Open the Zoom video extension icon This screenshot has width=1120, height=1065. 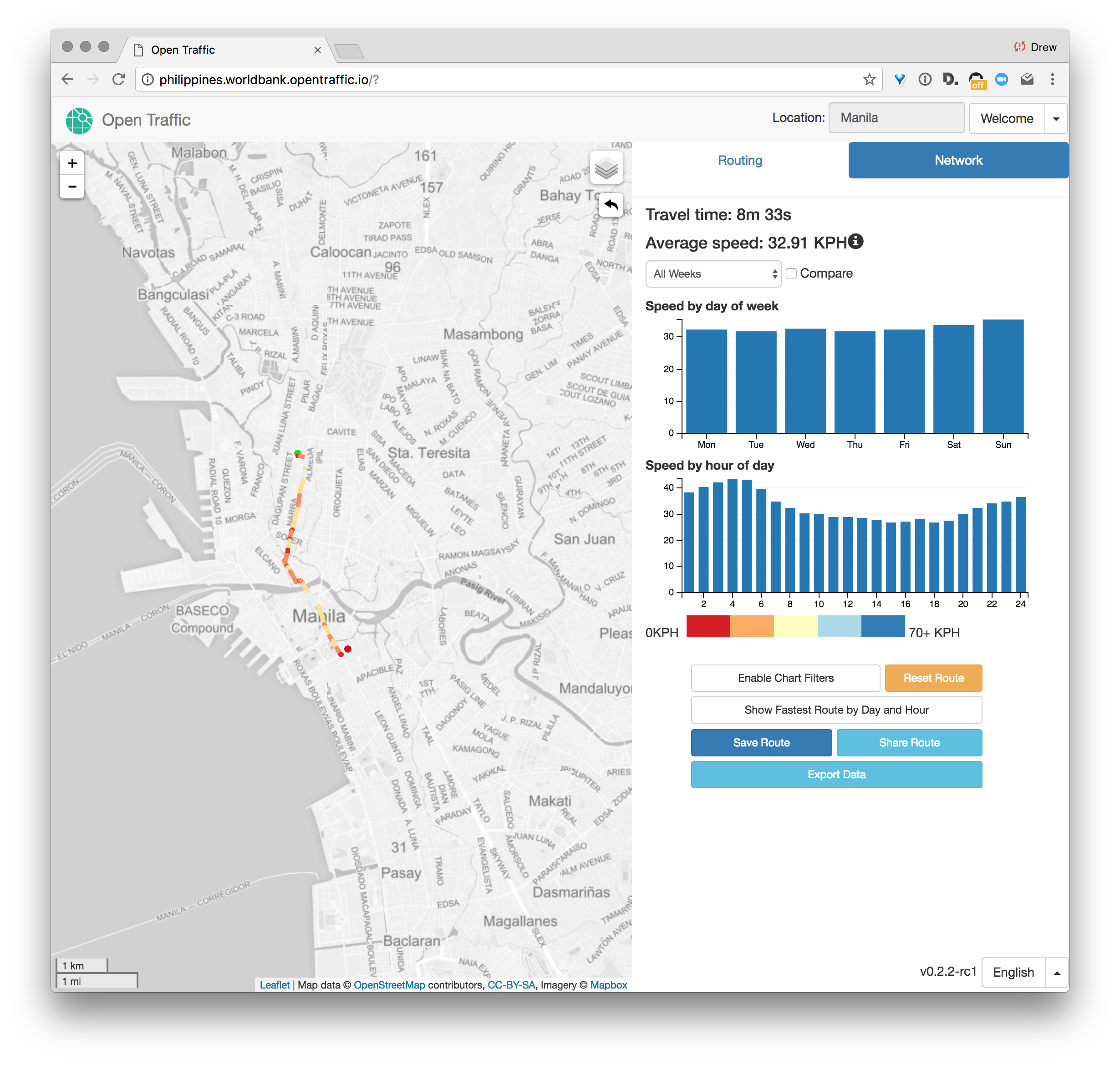[x=1001, y=80]
